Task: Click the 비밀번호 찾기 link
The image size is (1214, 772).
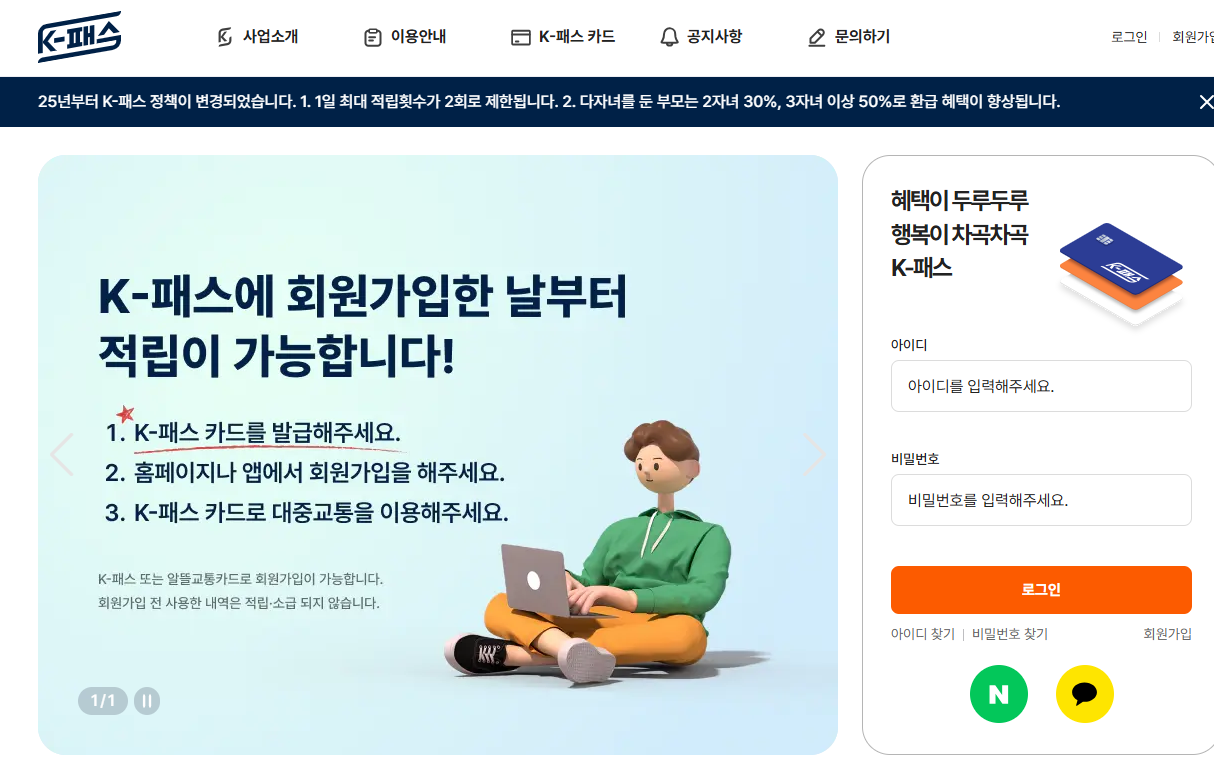Action: coord(1010,634)
